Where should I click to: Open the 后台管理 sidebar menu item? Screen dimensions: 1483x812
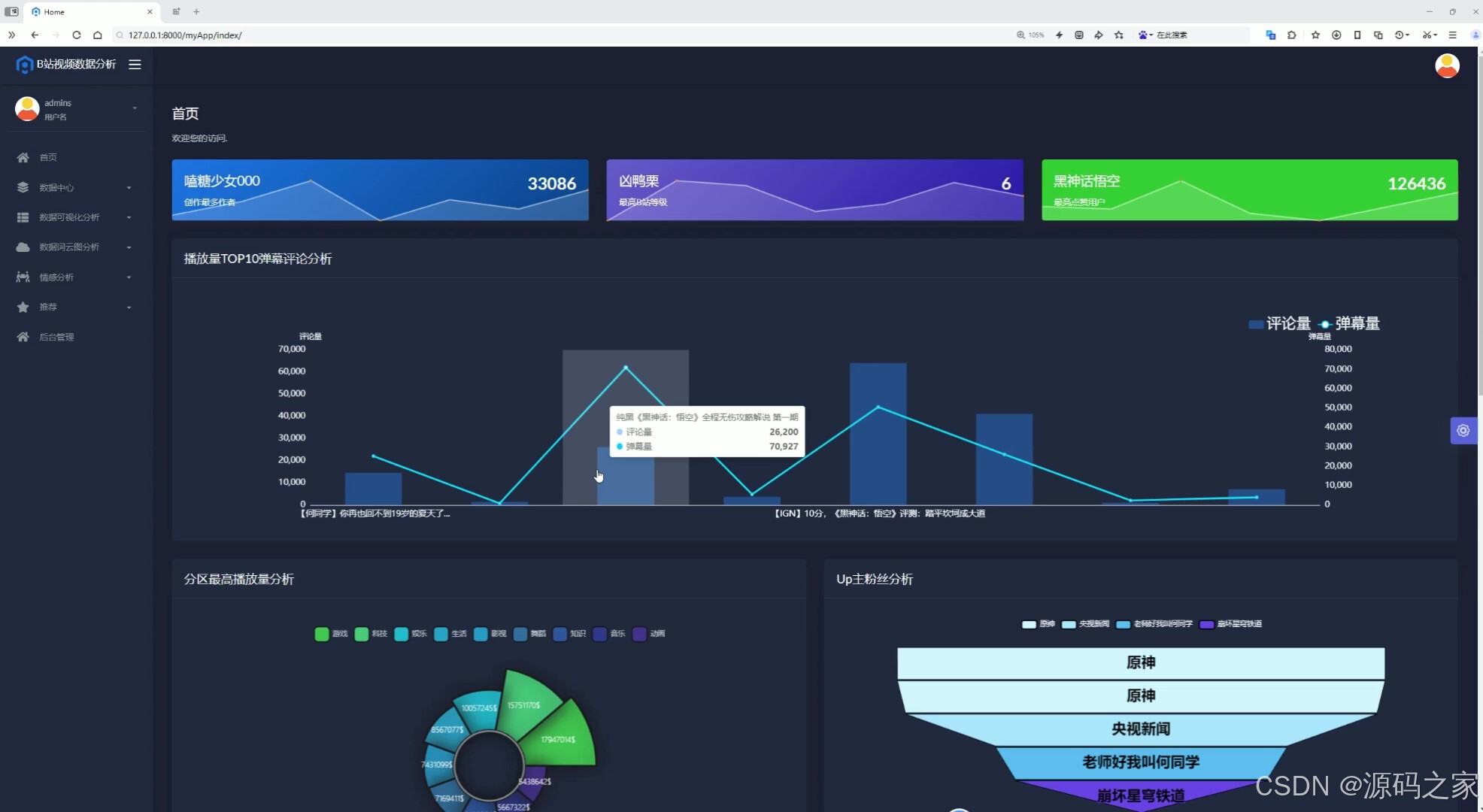56,337
